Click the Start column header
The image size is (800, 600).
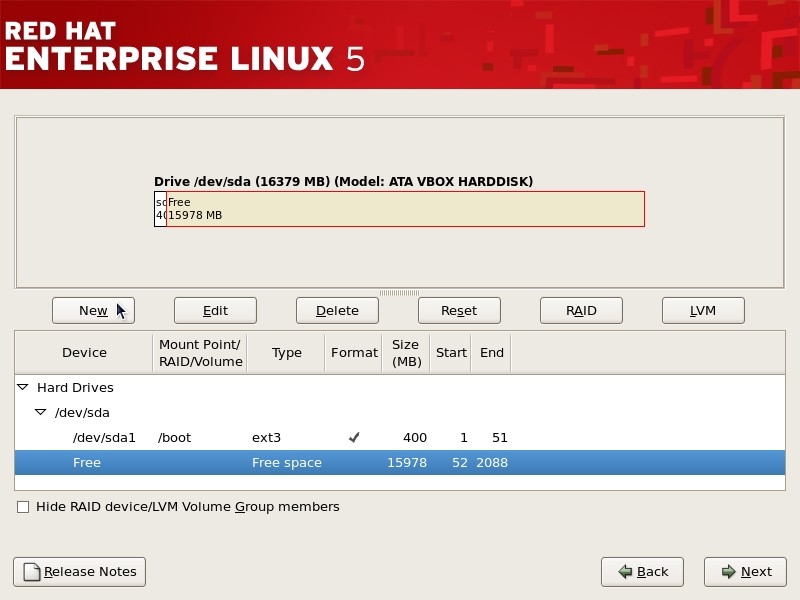(451, 353)
